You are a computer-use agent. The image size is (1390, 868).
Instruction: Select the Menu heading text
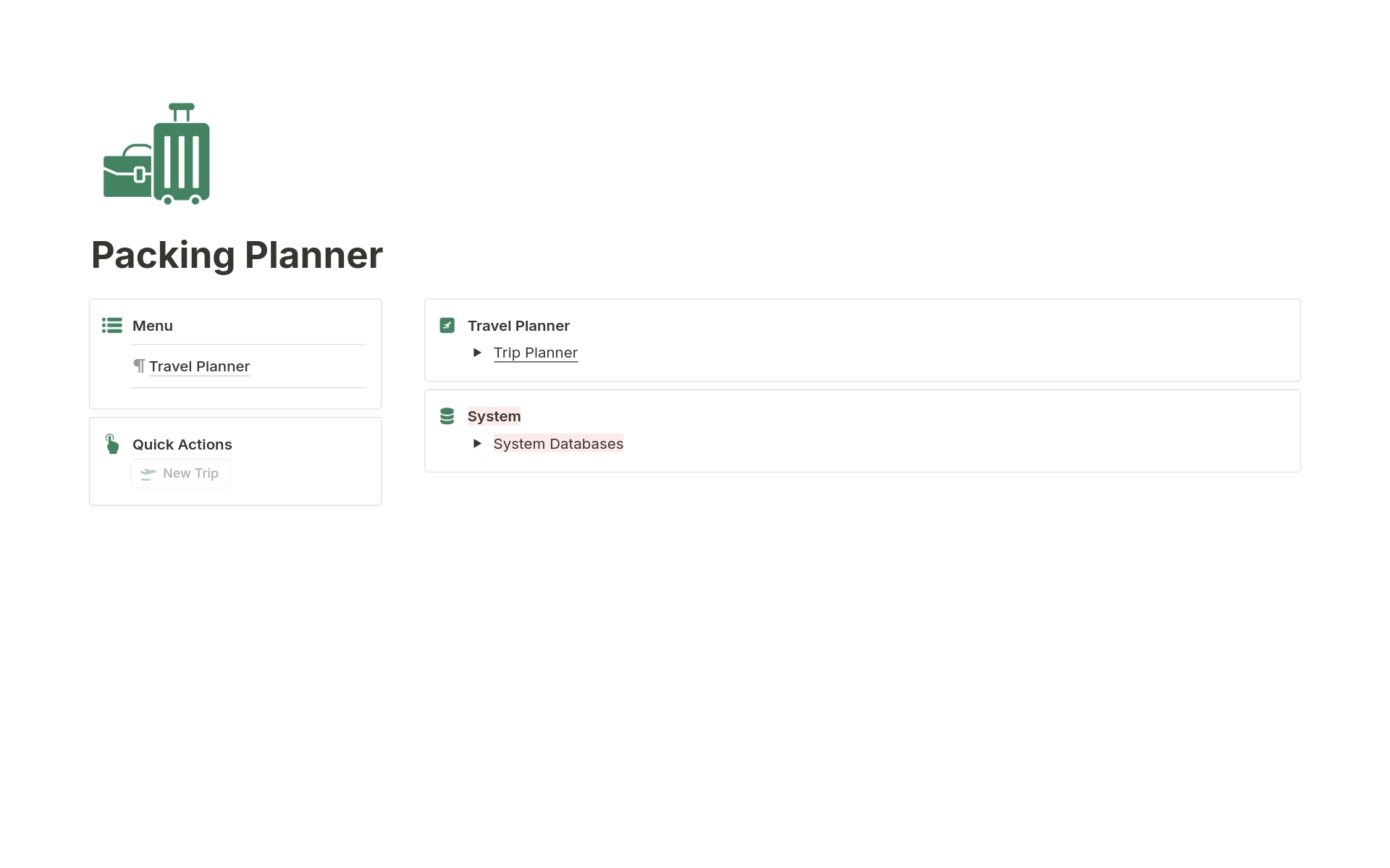pos(152,325)
